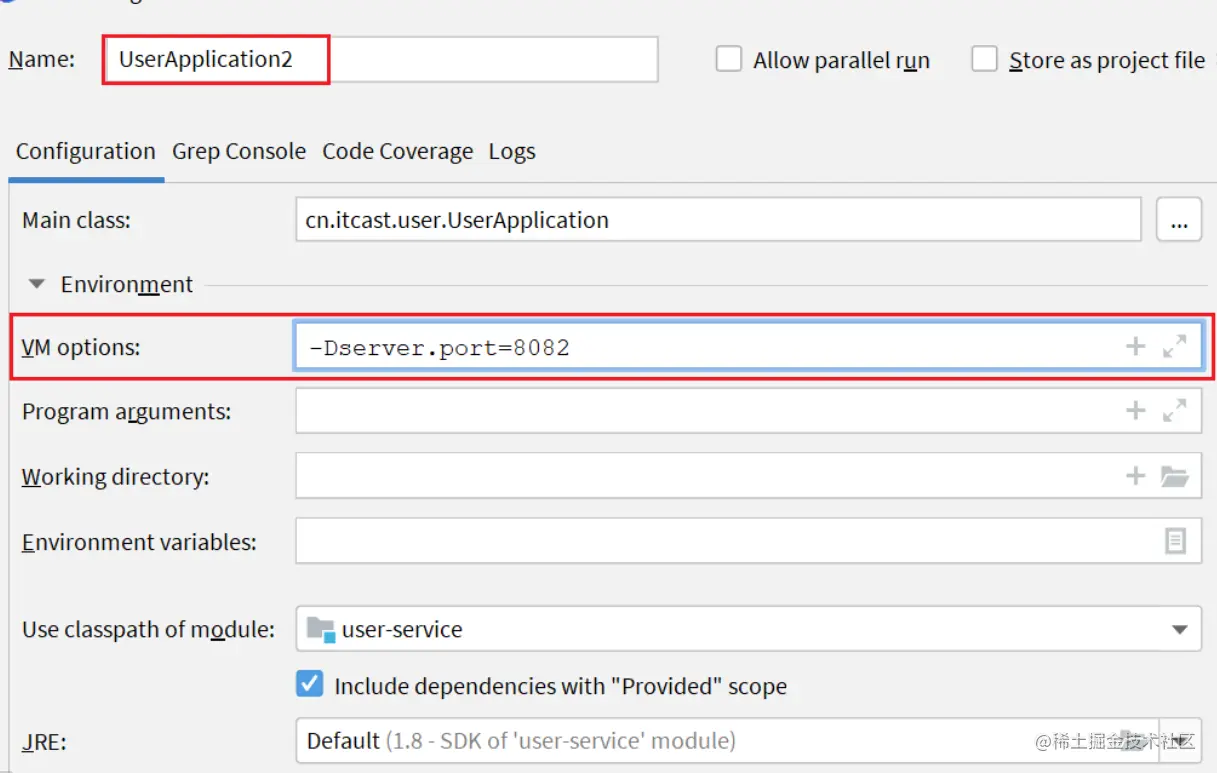Image resolution: width=1217 pixels, height=773 pixels.
Task: Click the plus icon in Program arguments
Action: point(1135,410)
